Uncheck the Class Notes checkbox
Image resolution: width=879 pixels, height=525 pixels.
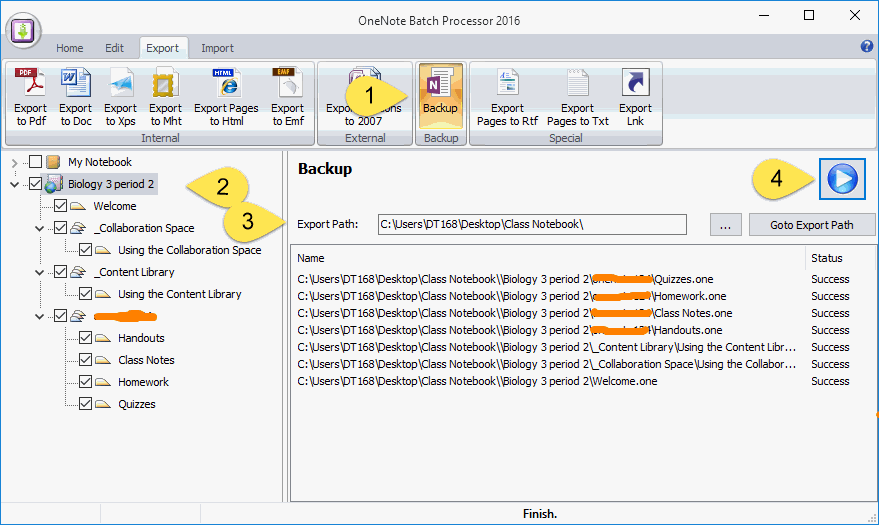coord(85,360)
